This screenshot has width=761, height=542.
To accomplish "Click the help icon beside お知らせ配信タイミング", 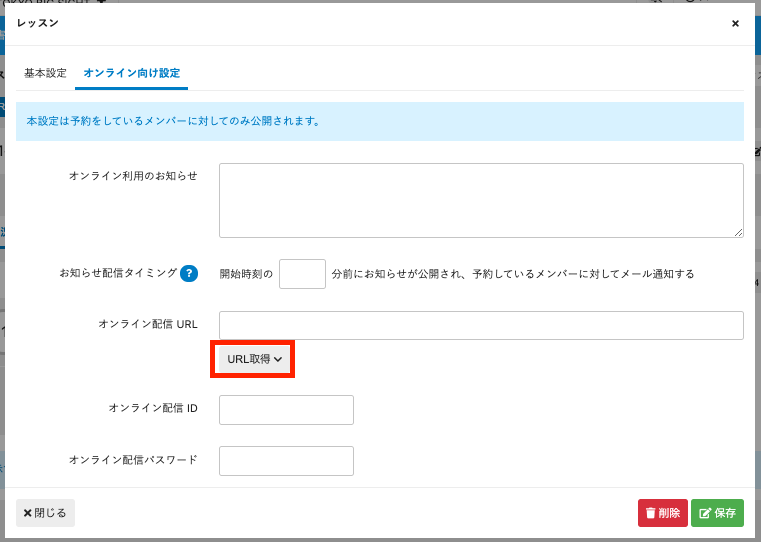I will click(189, 273).
